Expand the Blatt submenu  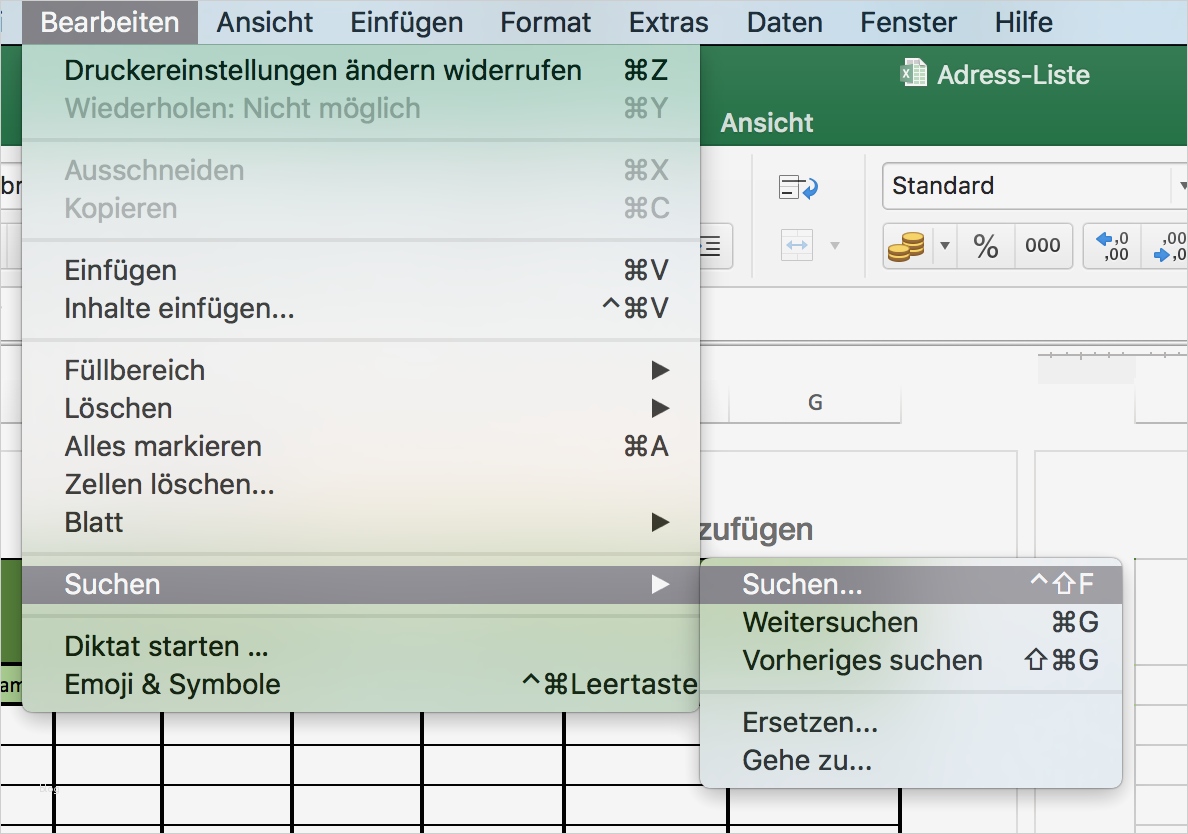pyautogui.click(x=660, y=521)
